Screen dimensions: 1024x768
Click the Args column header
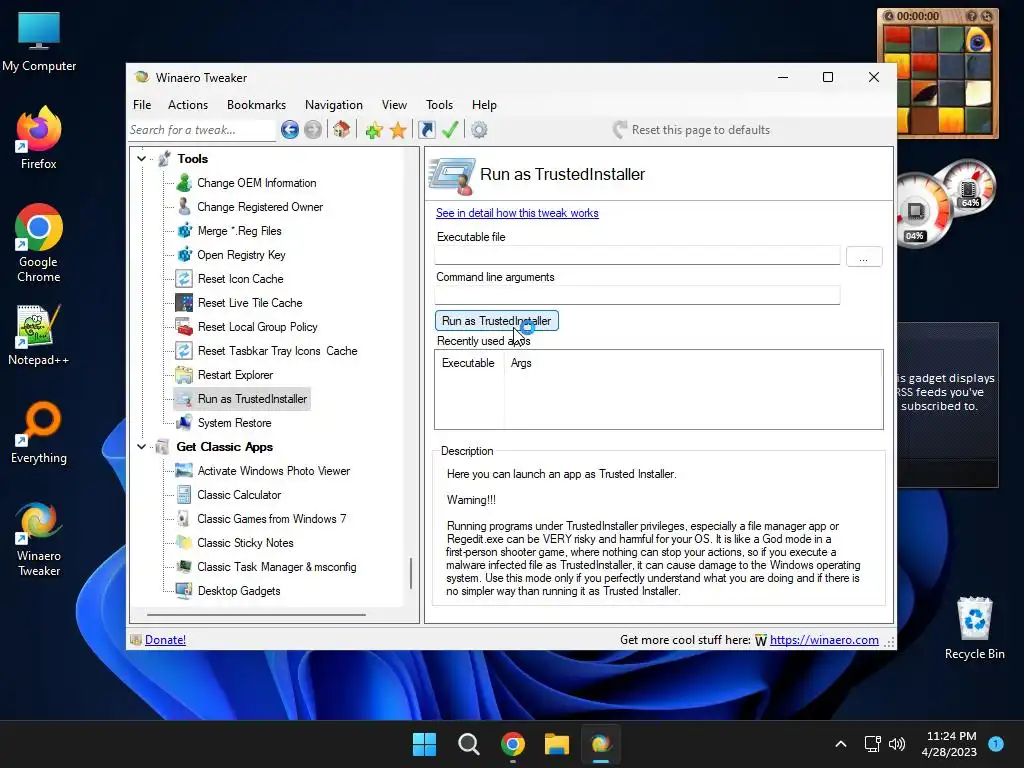[x=521, y=363]
